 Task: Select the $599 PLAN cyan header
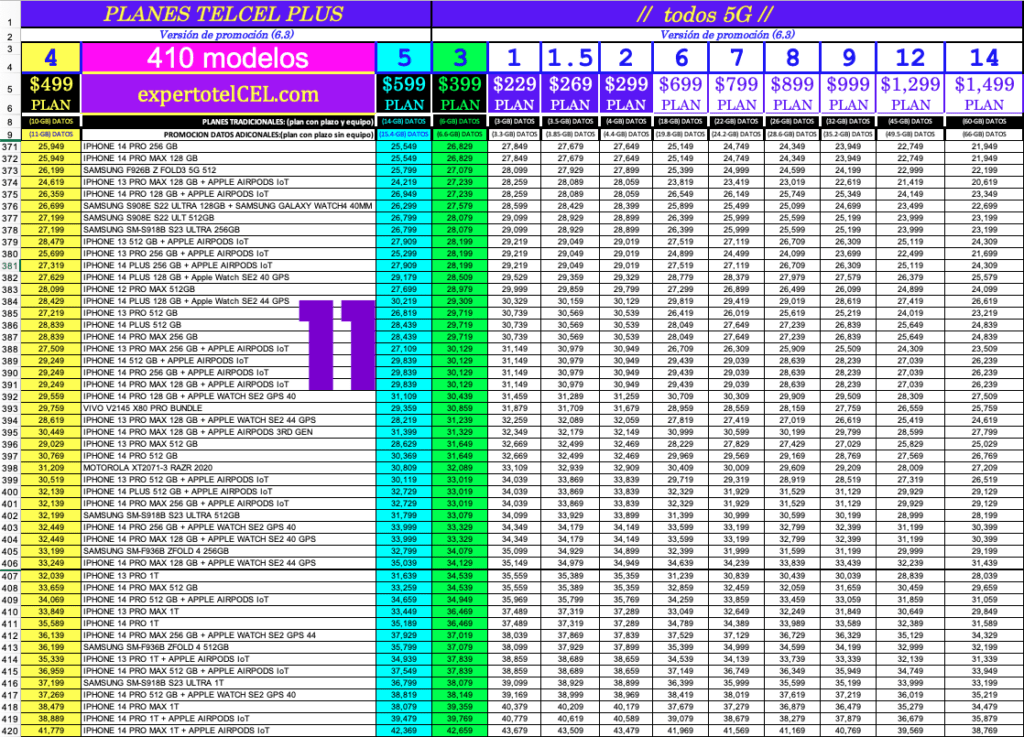[403, 94]
